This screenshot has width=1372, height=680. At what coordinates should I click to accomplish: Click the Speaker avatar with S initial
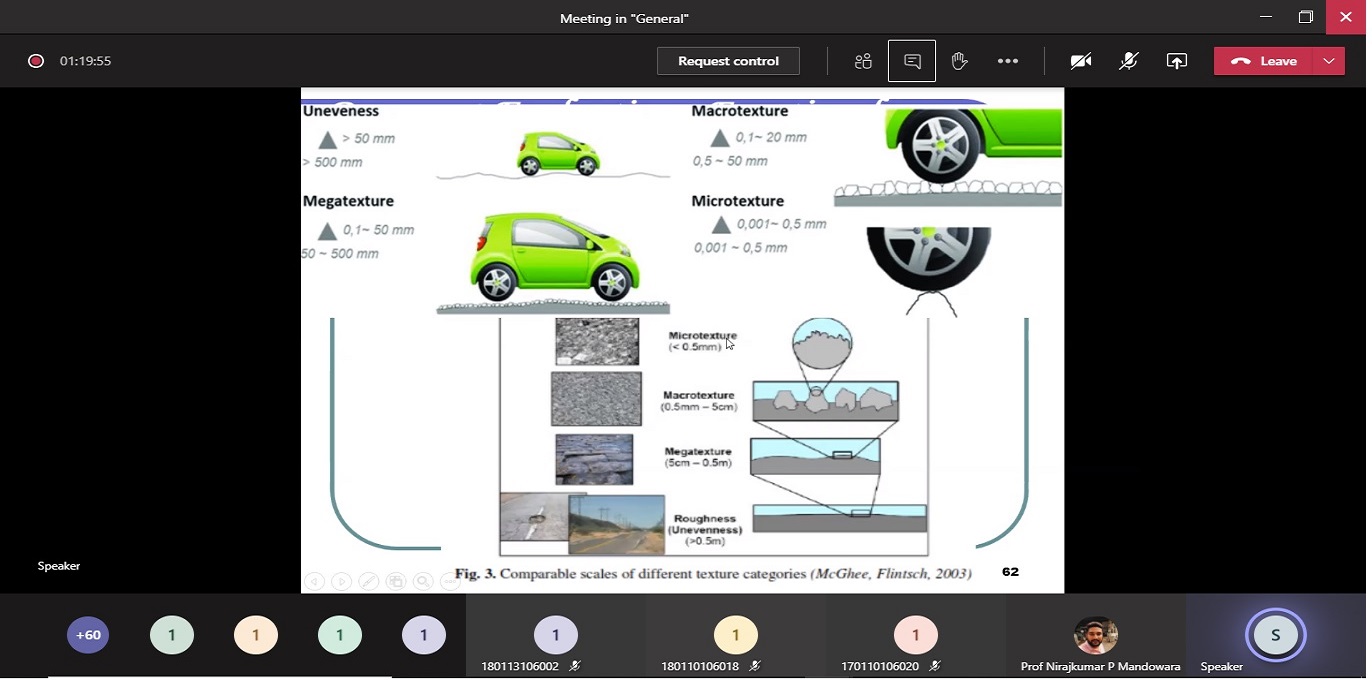[1275, 635]
